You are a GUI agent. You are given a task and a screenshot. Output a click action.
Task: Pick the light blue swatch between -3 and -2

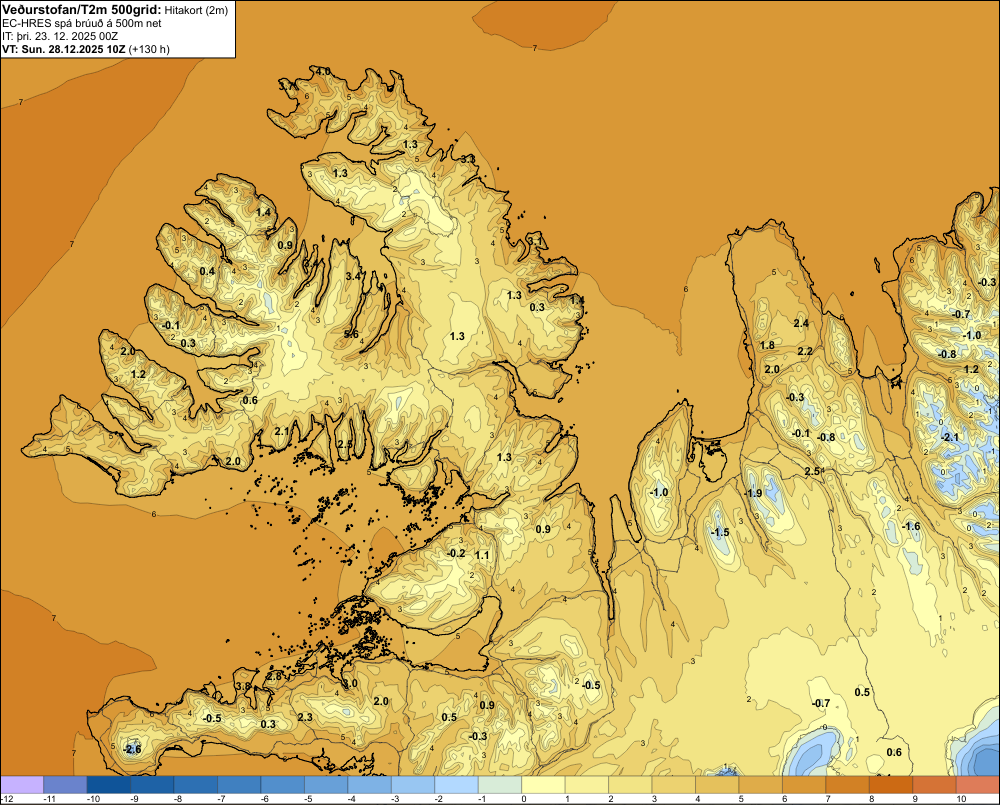tap(413, 785)
